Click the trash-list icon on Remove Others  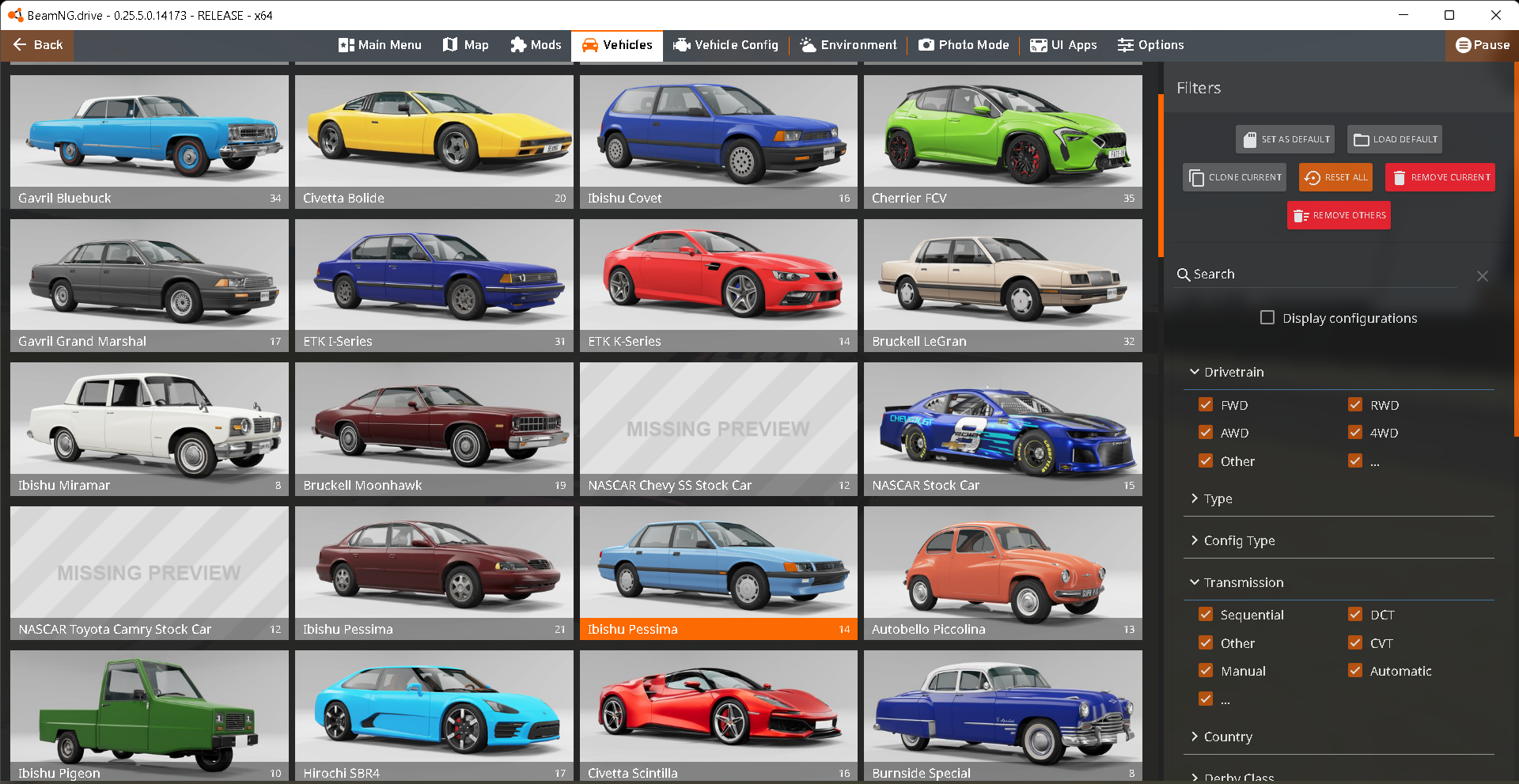1301,216
